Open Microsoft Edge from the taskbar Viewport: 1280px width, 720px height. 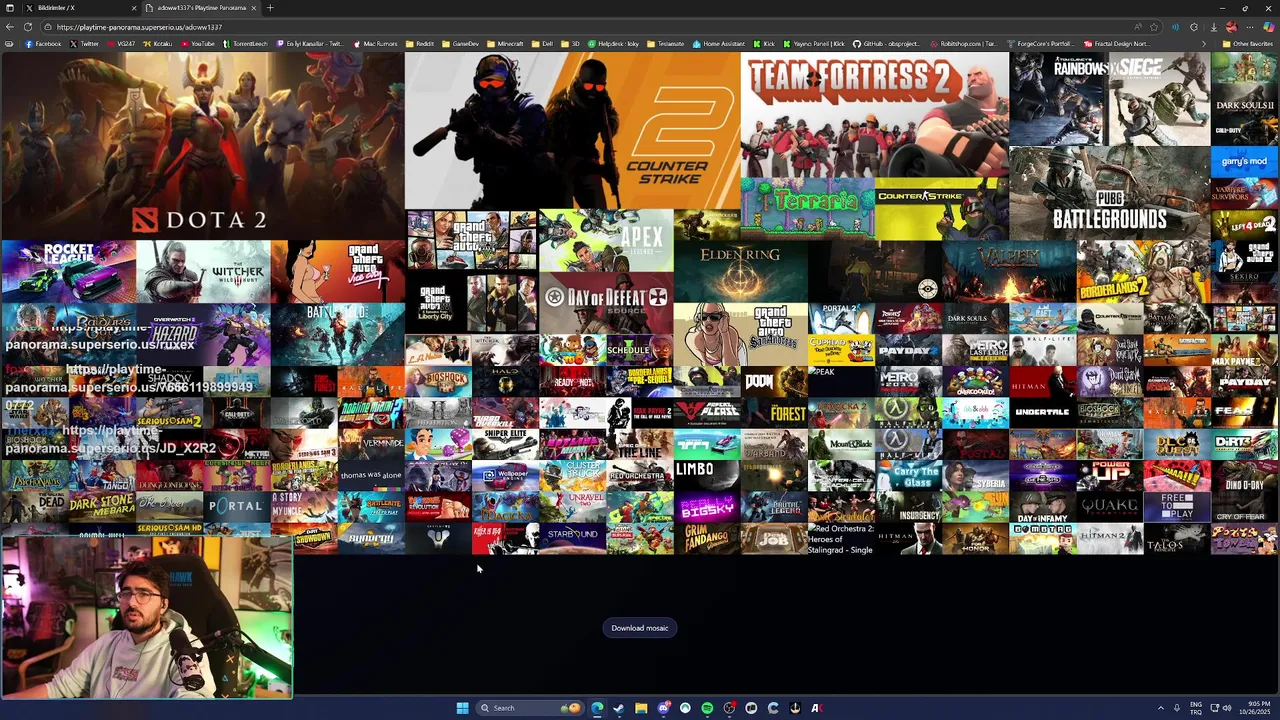597,708
